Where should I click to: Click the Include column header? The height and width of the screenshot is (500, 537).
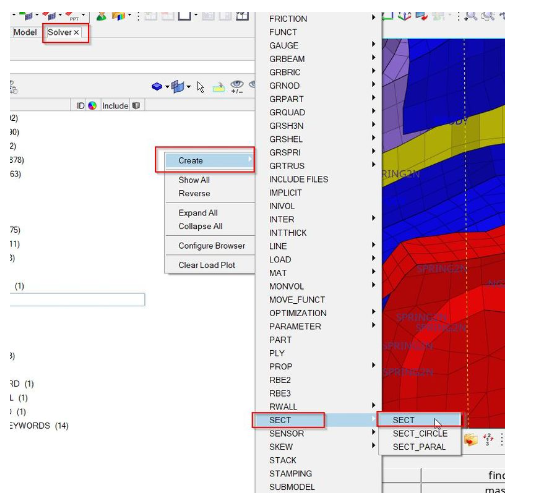click(115, 106)
